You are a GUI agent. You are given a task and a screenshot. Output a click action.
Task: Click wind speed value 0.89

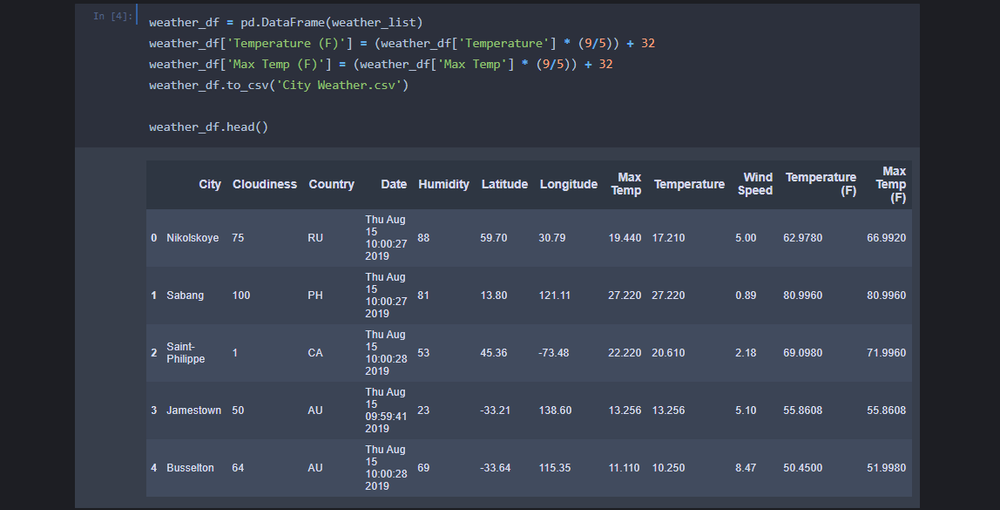[746, 295]
